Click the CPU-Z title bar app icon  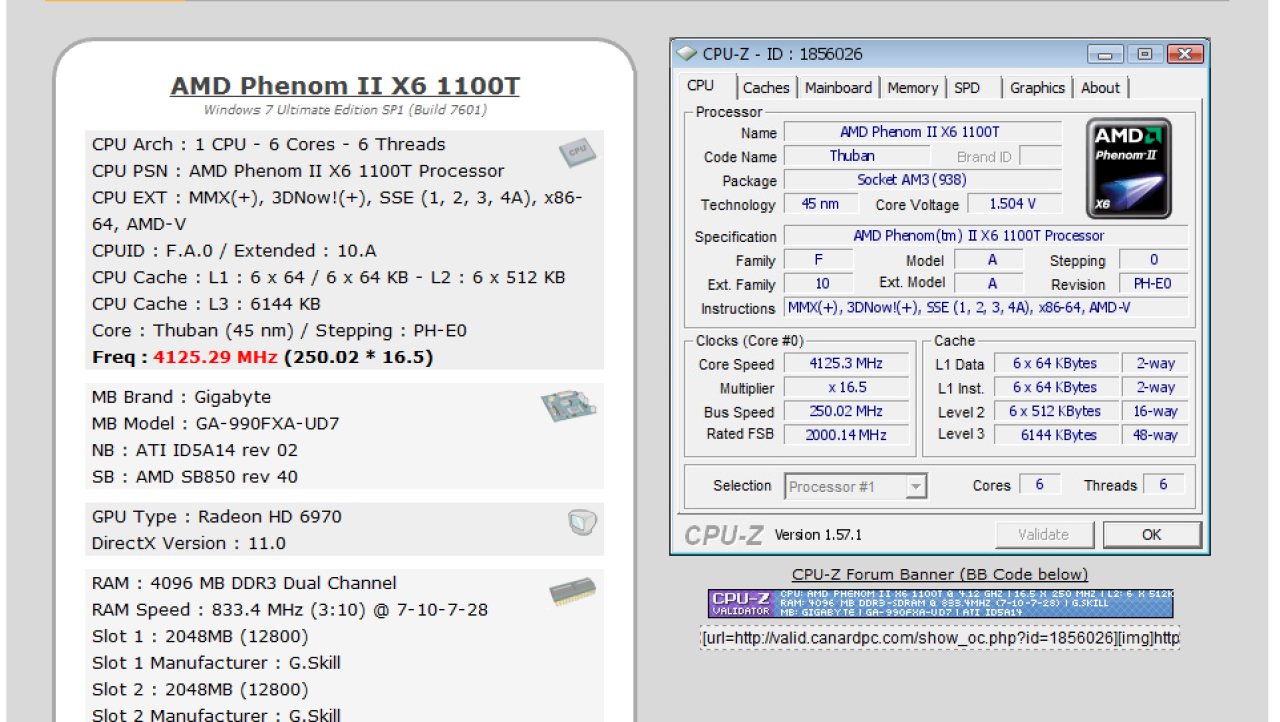pyautogui.click(x=686, y=53)
